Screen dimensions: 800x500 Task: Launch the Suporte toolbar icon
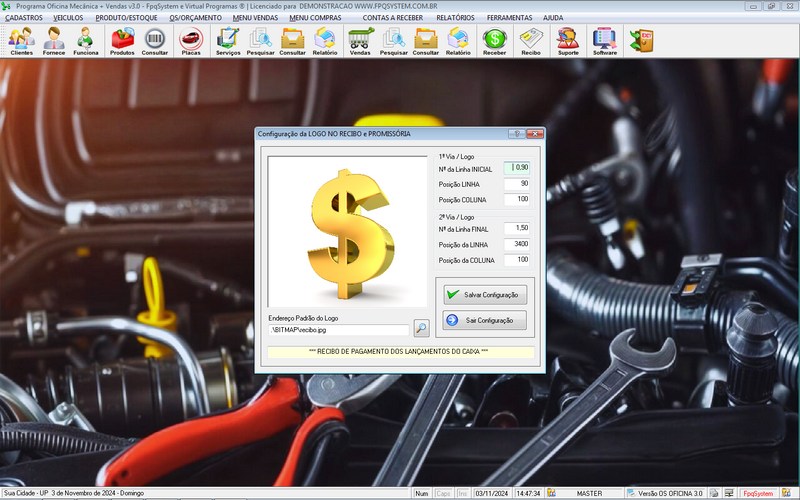click(567, 40)
